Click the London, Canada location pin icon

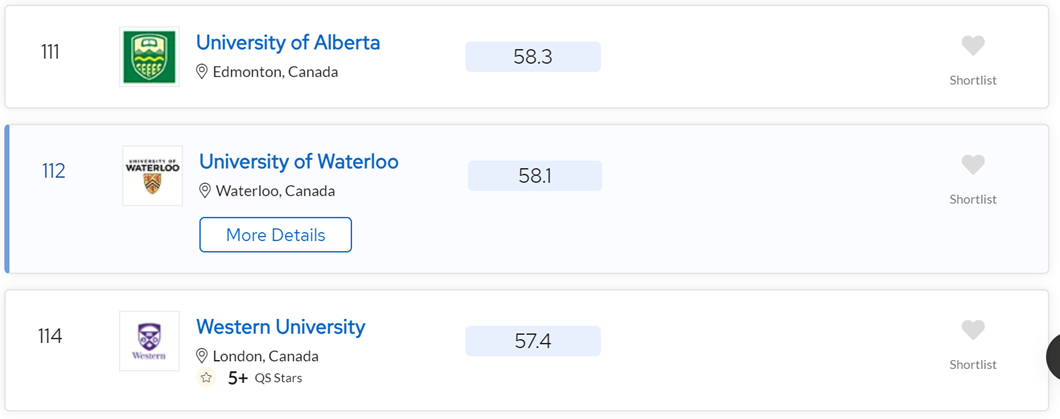(201, 356)
